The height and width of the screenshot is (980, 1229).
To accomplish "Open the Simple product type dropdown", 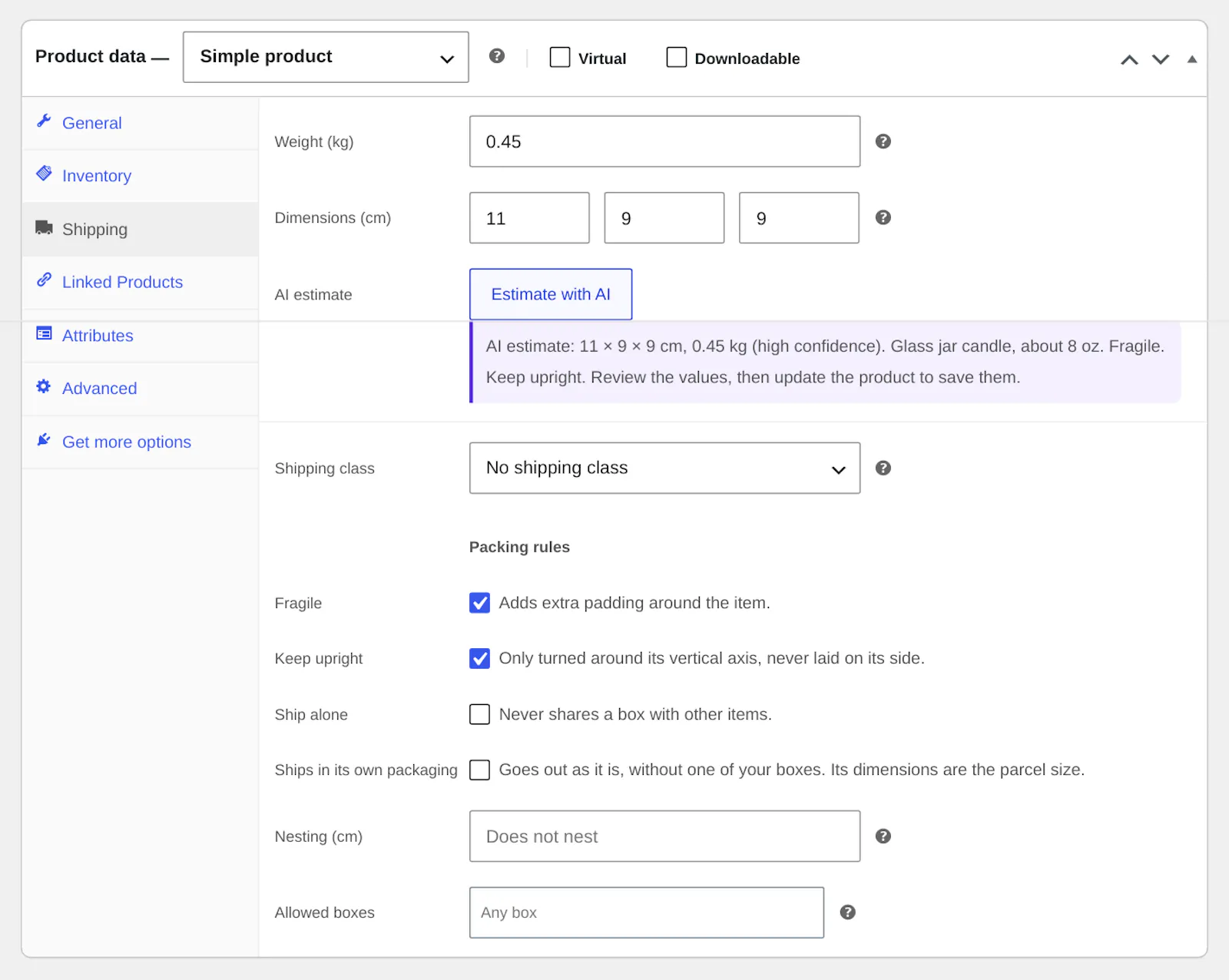I will coord(326,57).
